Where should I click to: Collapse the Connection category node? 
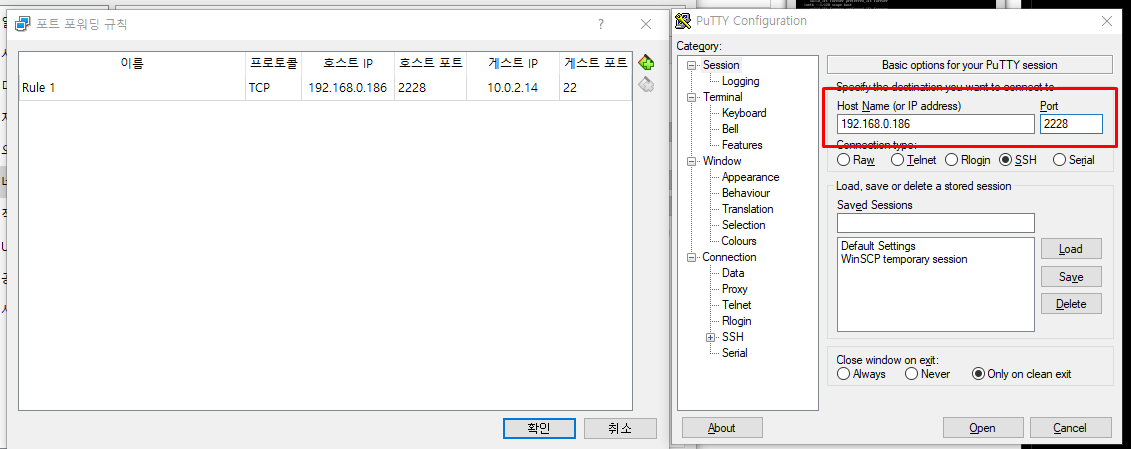click(692, 258)
